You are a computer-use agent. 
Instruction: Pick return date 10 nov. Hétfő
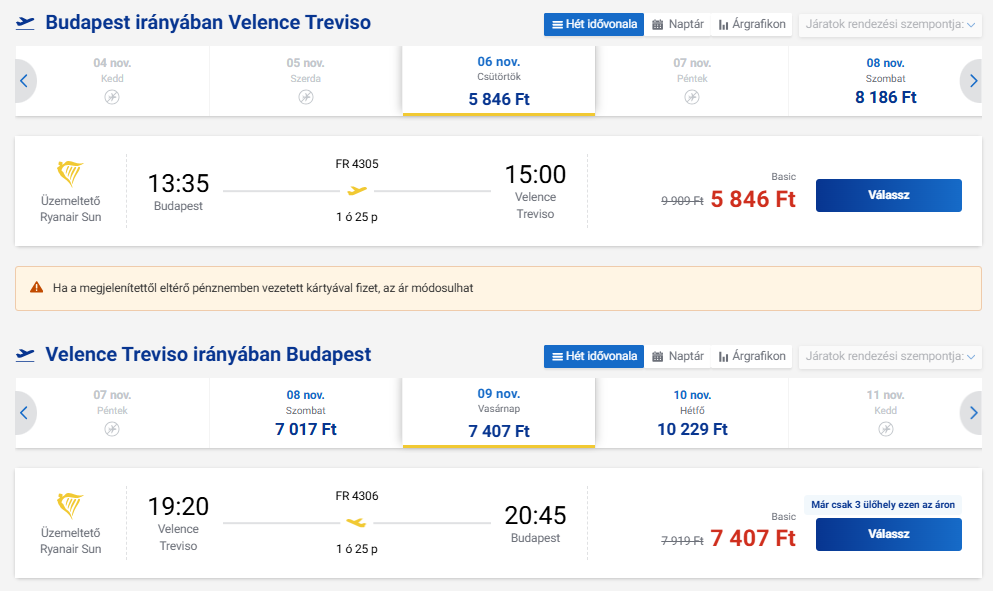[692, 412]
